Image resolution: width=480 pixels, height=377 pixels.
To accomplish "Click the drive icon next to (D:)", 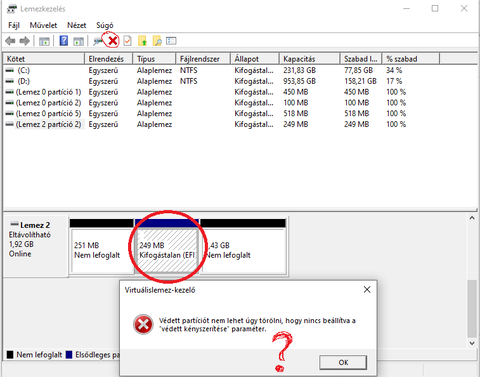I will click(10, 81).
